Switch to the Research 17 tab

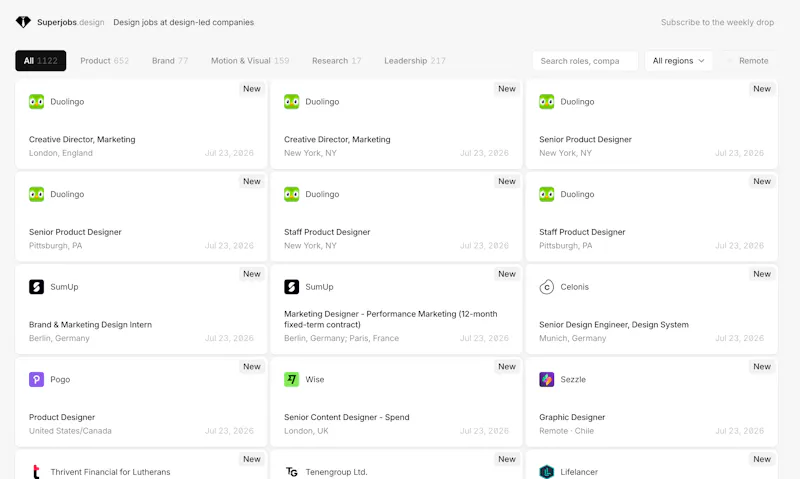tap(337, 61)
